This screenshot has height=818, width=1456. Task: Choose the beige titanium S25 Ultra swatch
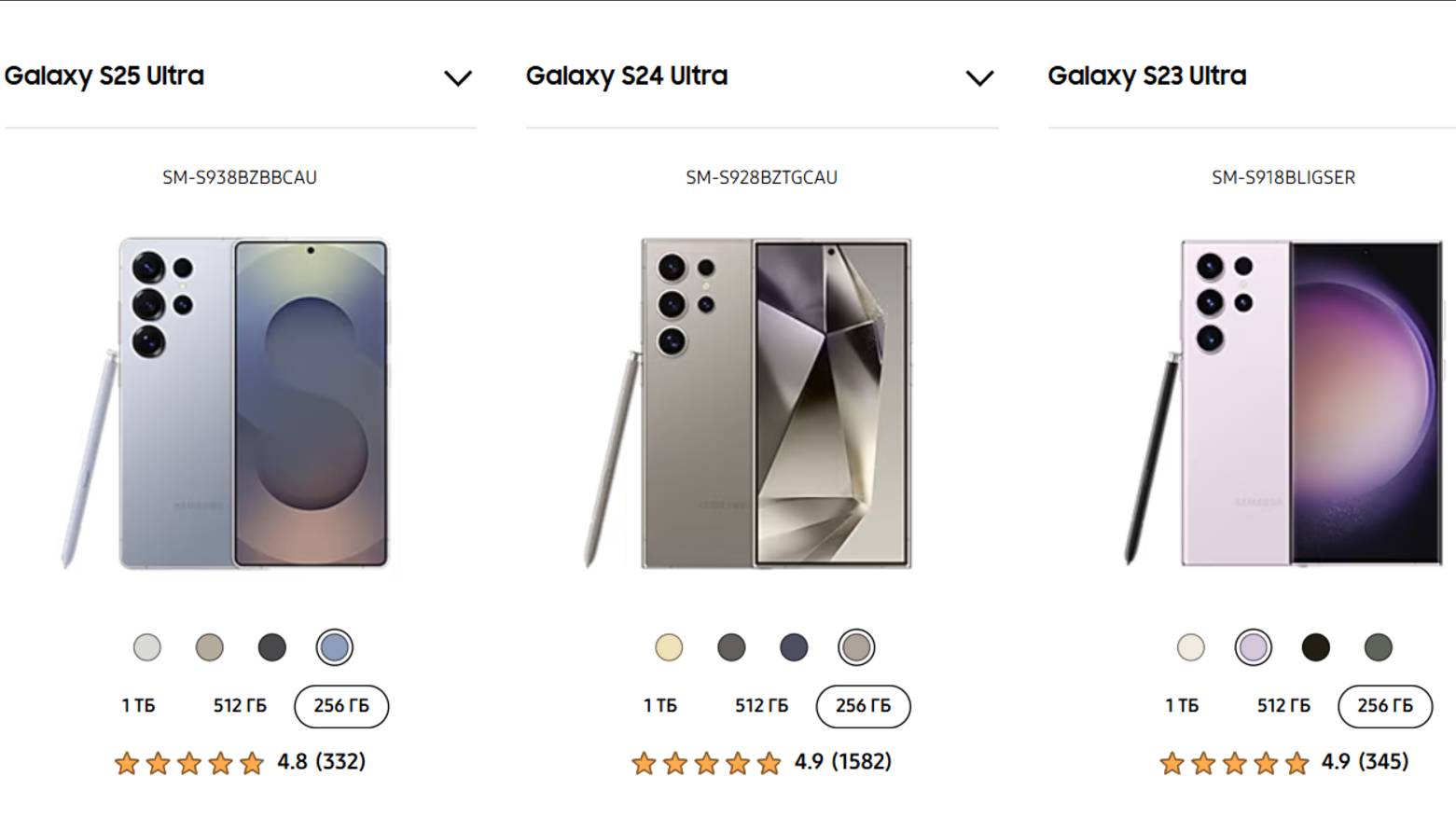click(x=210, y=647)
